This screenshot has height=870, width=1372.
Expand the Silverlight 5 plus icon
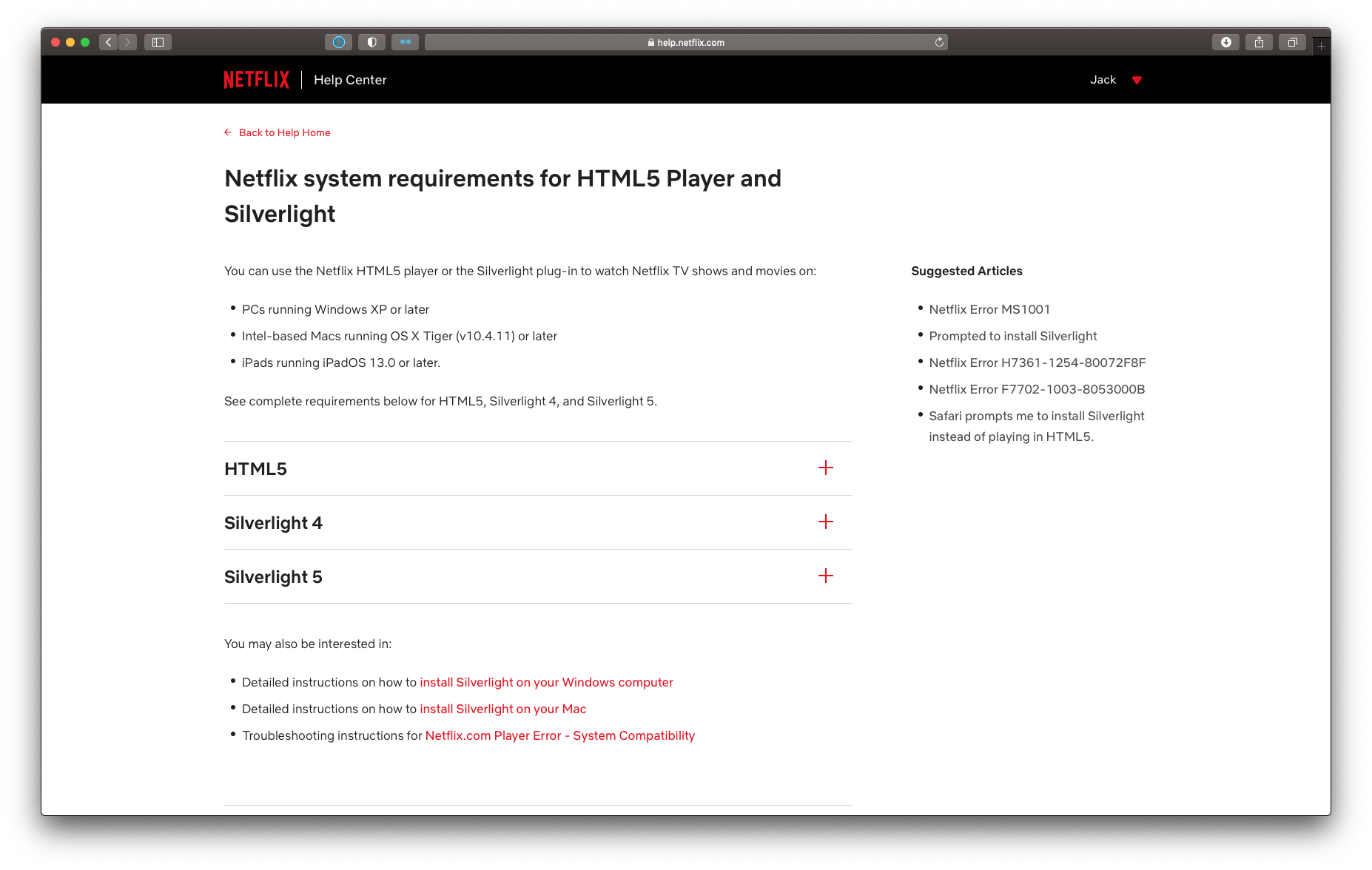[x=826, y=576]
